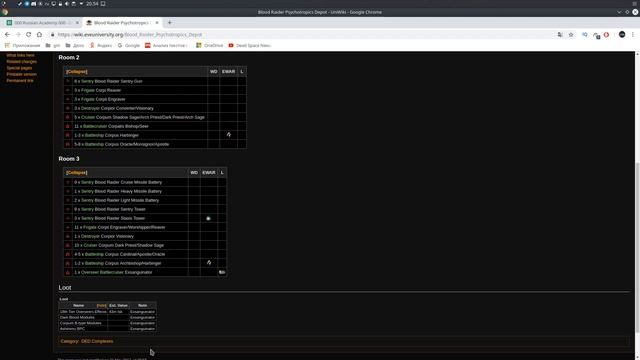Click the Loot section heading
Screen dimensions: 640x360
pyautogui.click(x=65, y=288)
